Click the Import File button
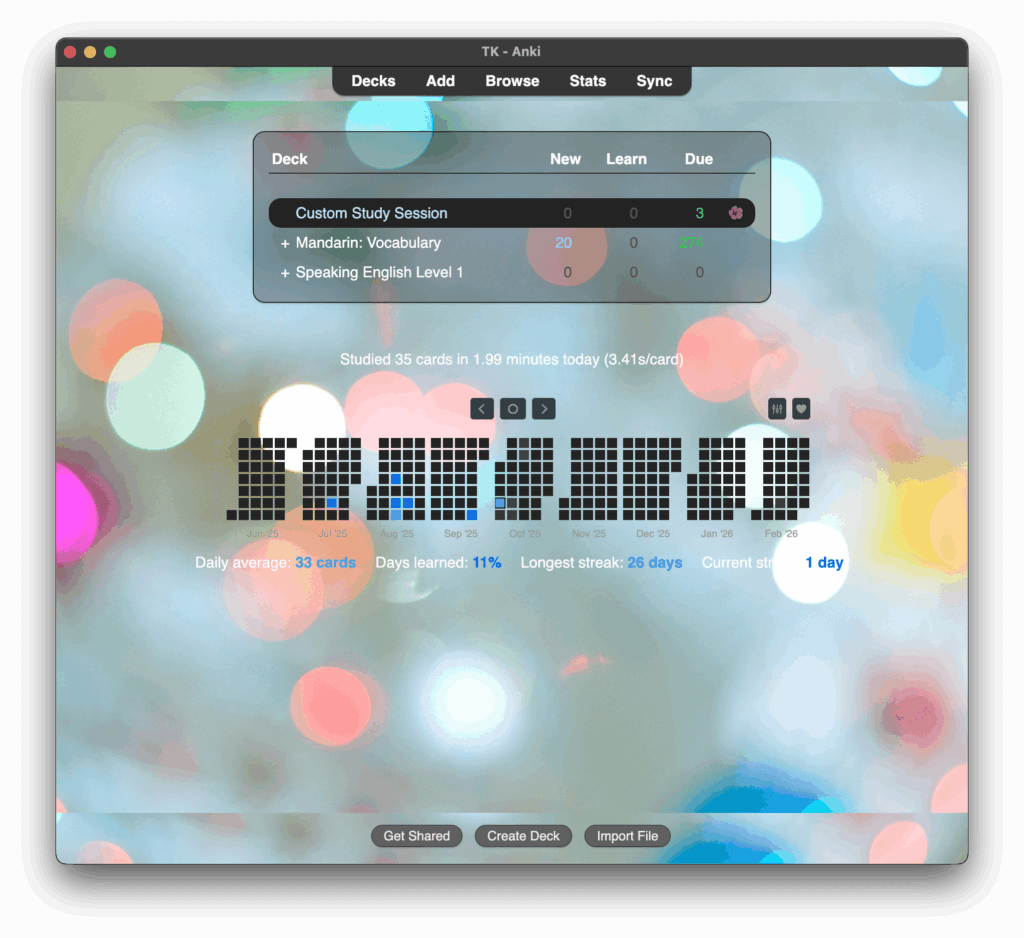Image resolution: width=1024 pixels, height=938 pixels. (x=627, y=836)
